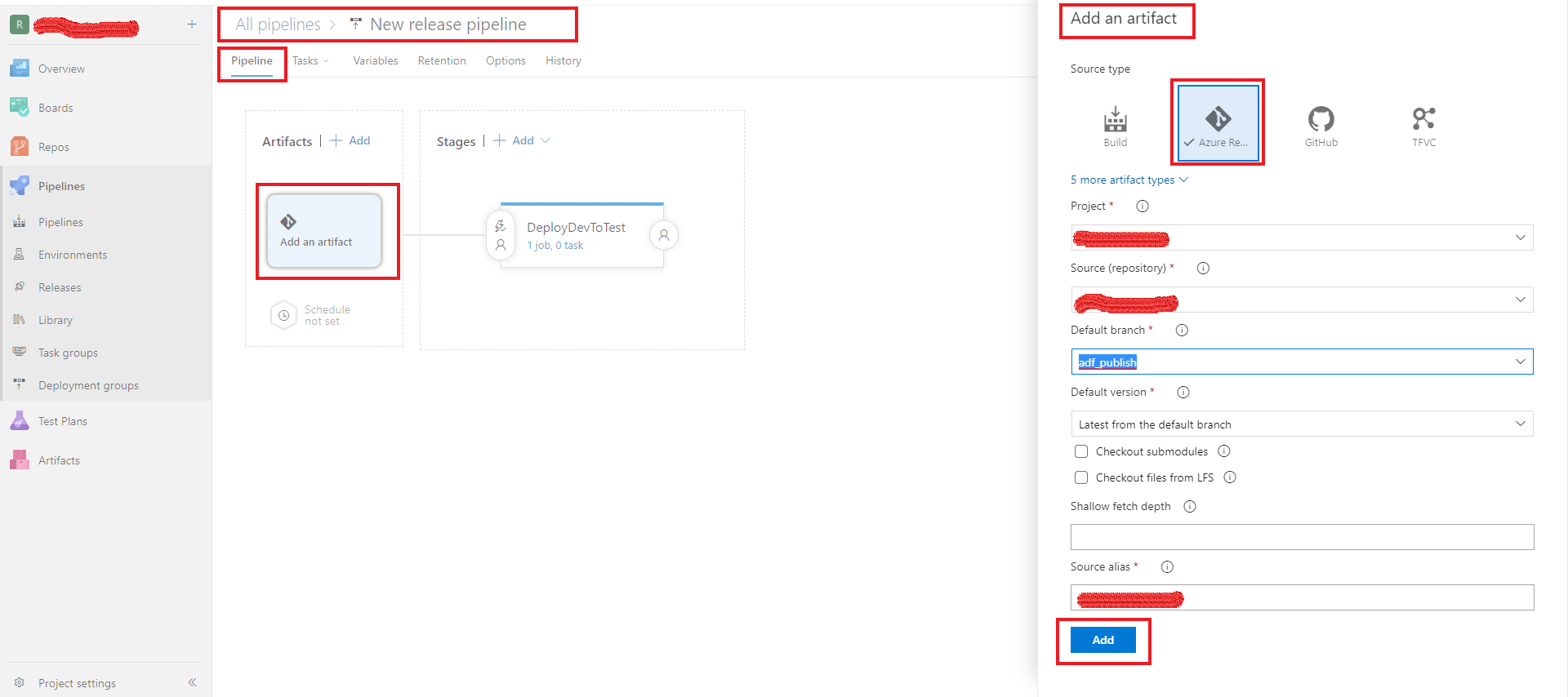This screenshot has height=697, width=1568.
Task: Open Project settings gear icon
Action: coord(20,683)
